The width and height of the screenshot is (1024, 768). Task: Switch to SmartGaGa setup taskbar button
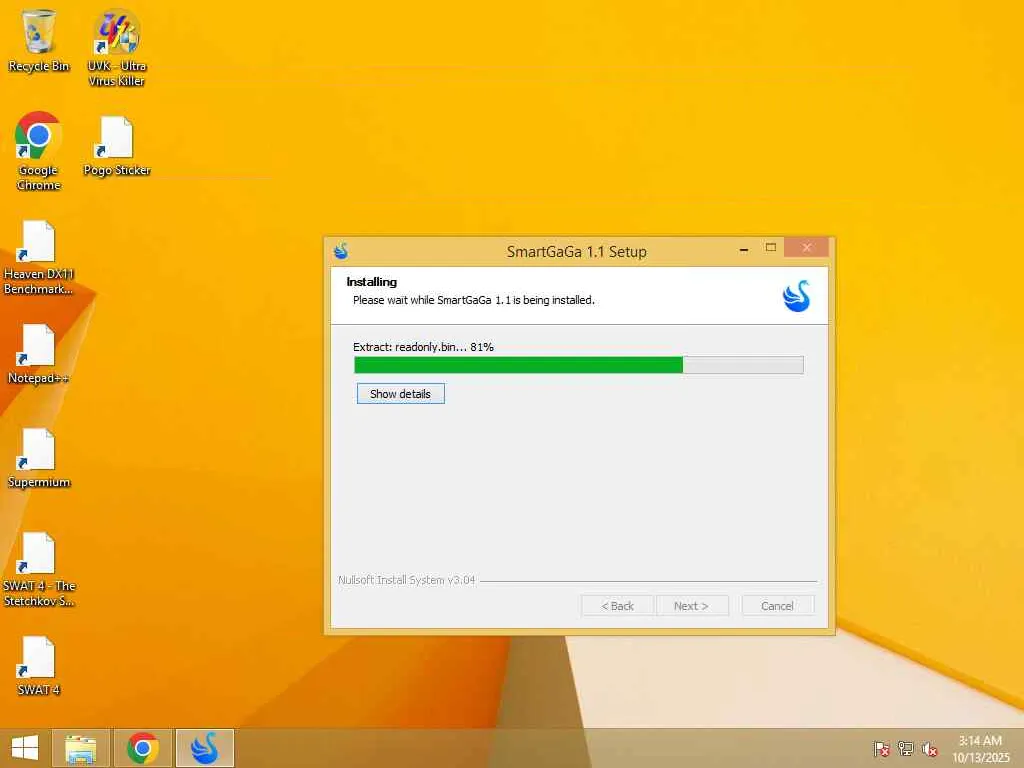205,748
